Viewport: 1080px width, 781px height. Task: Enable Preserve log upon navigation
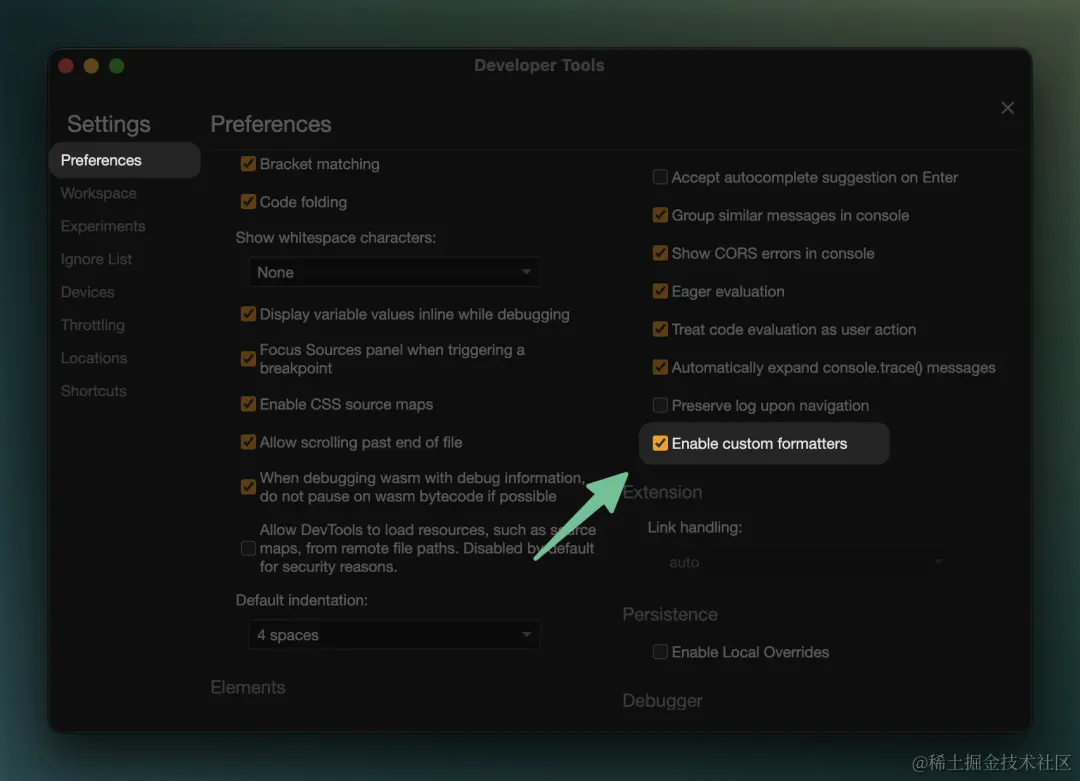(x=660, y=405)
